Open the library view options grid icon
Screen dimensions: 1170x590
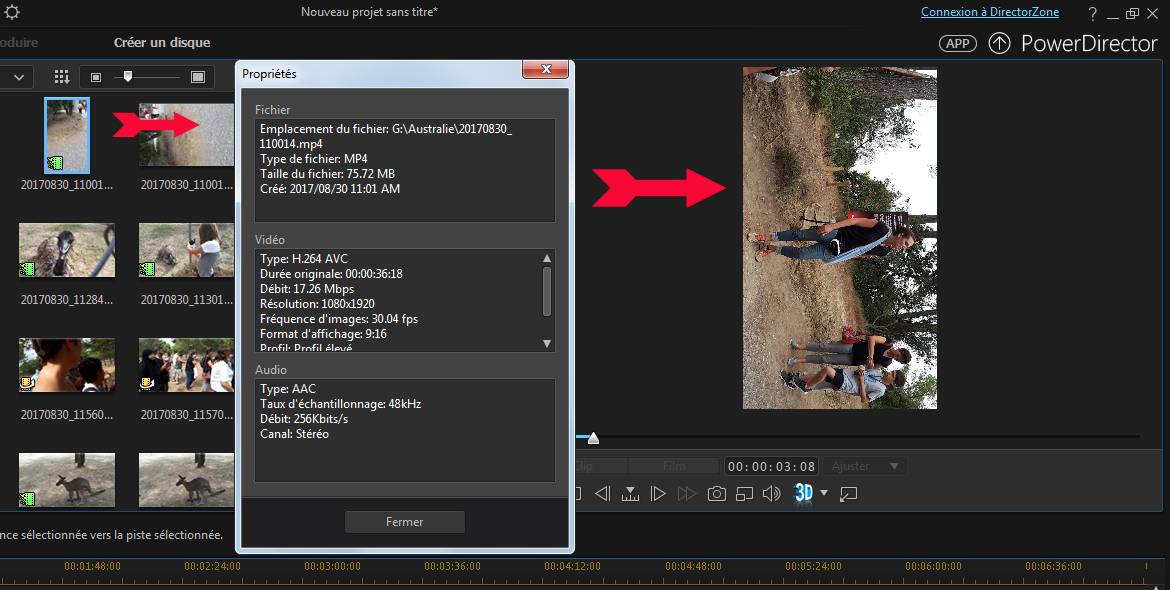62,77
